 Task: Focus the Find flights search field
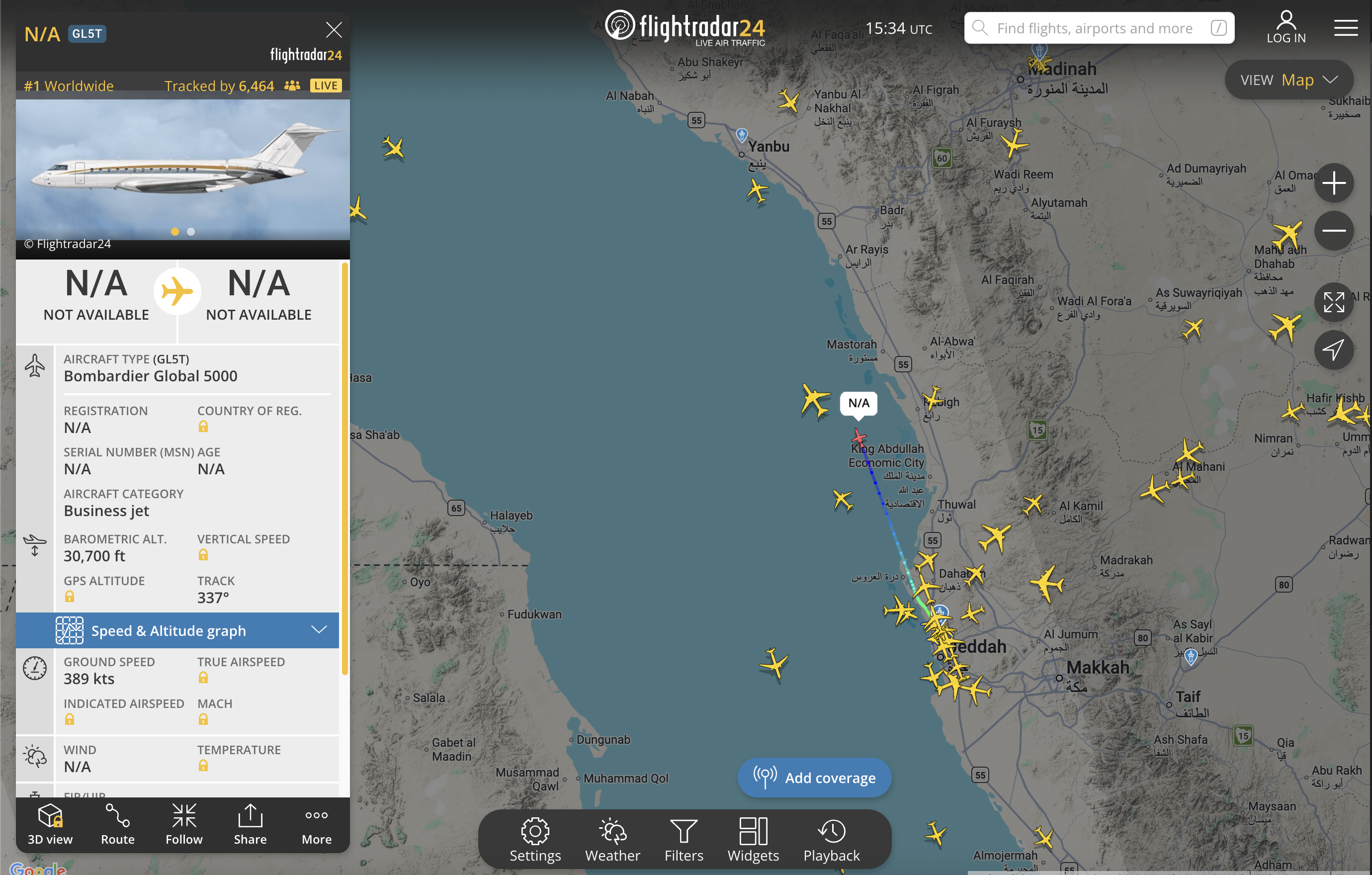[1099, 28]
